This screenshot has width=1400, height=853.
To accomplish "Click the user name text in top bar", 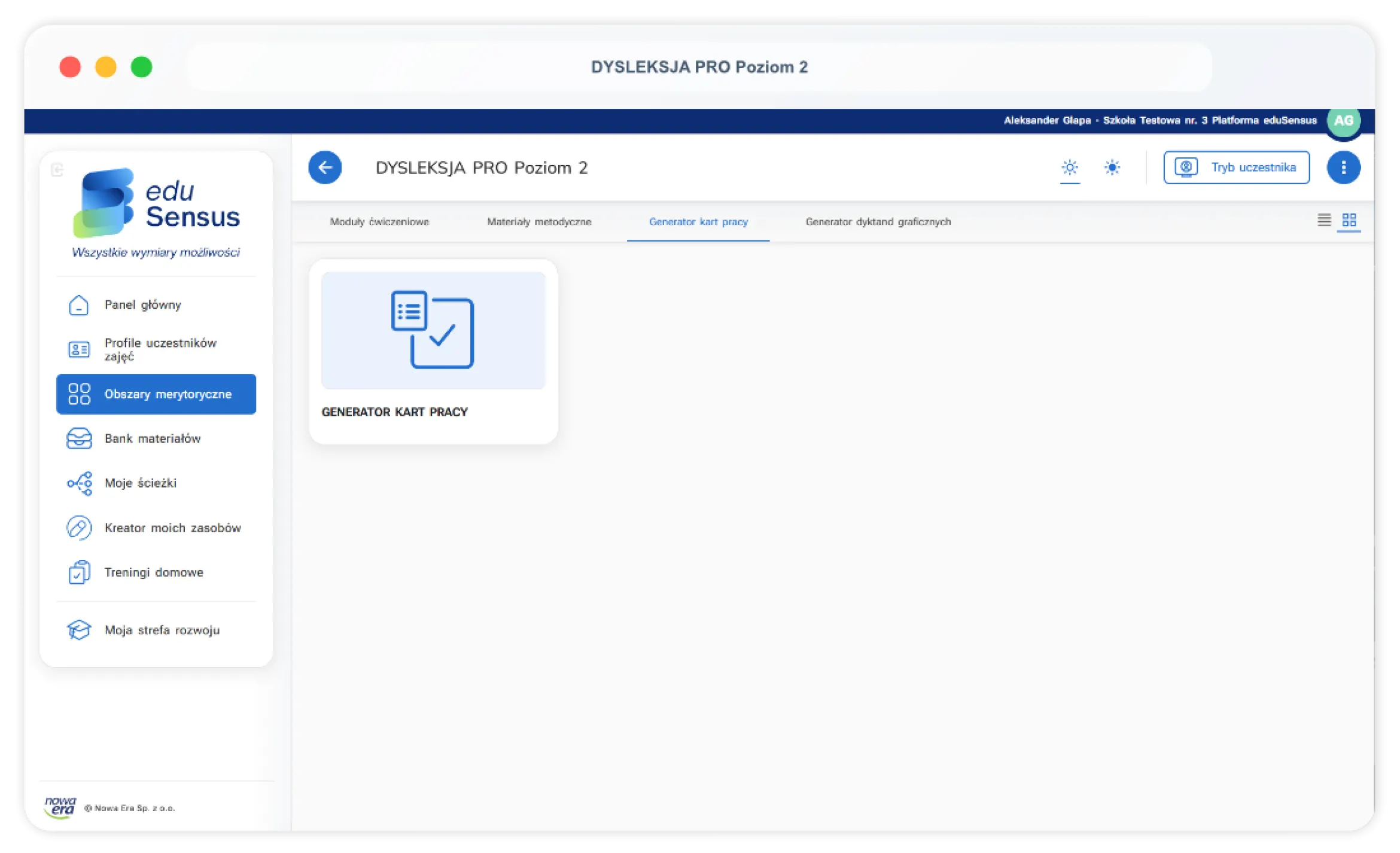I will [x=1159, y=121].
